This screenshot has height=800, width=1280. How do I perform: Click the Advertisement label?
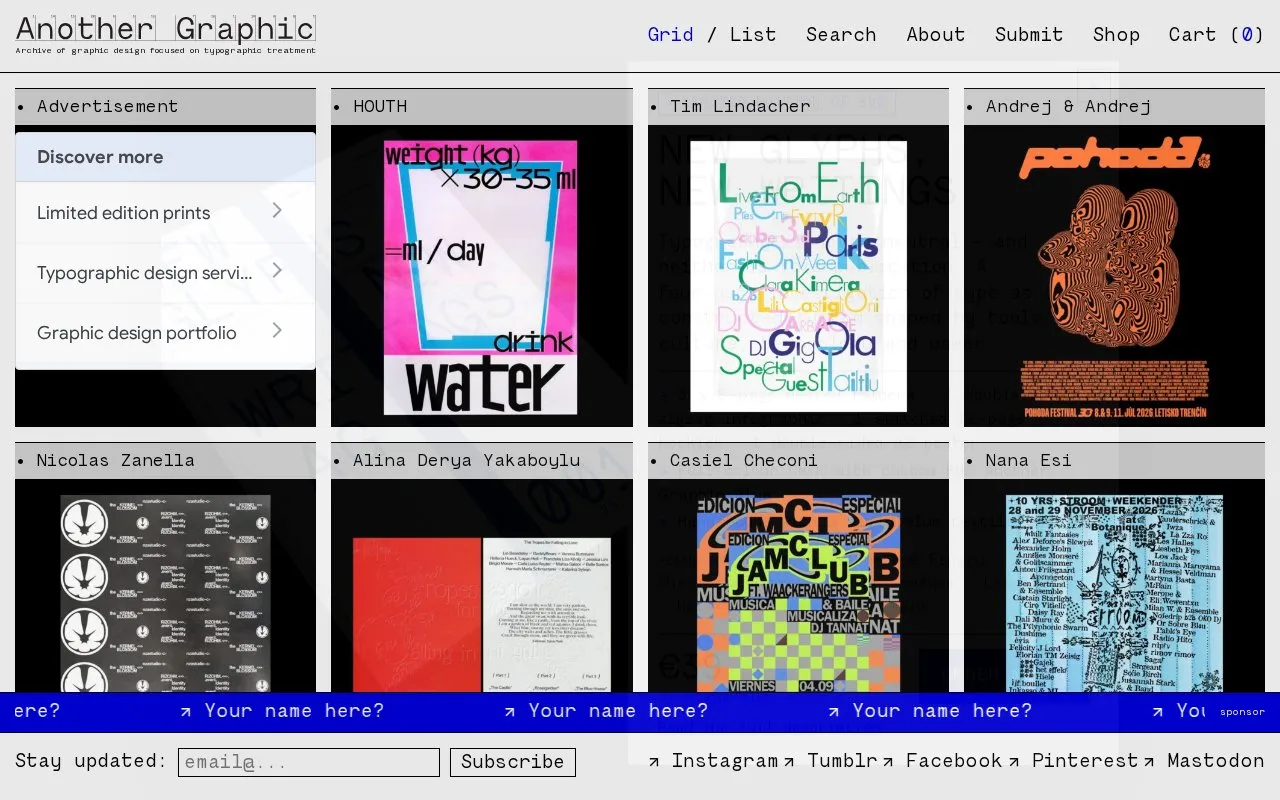click(107, 106)
